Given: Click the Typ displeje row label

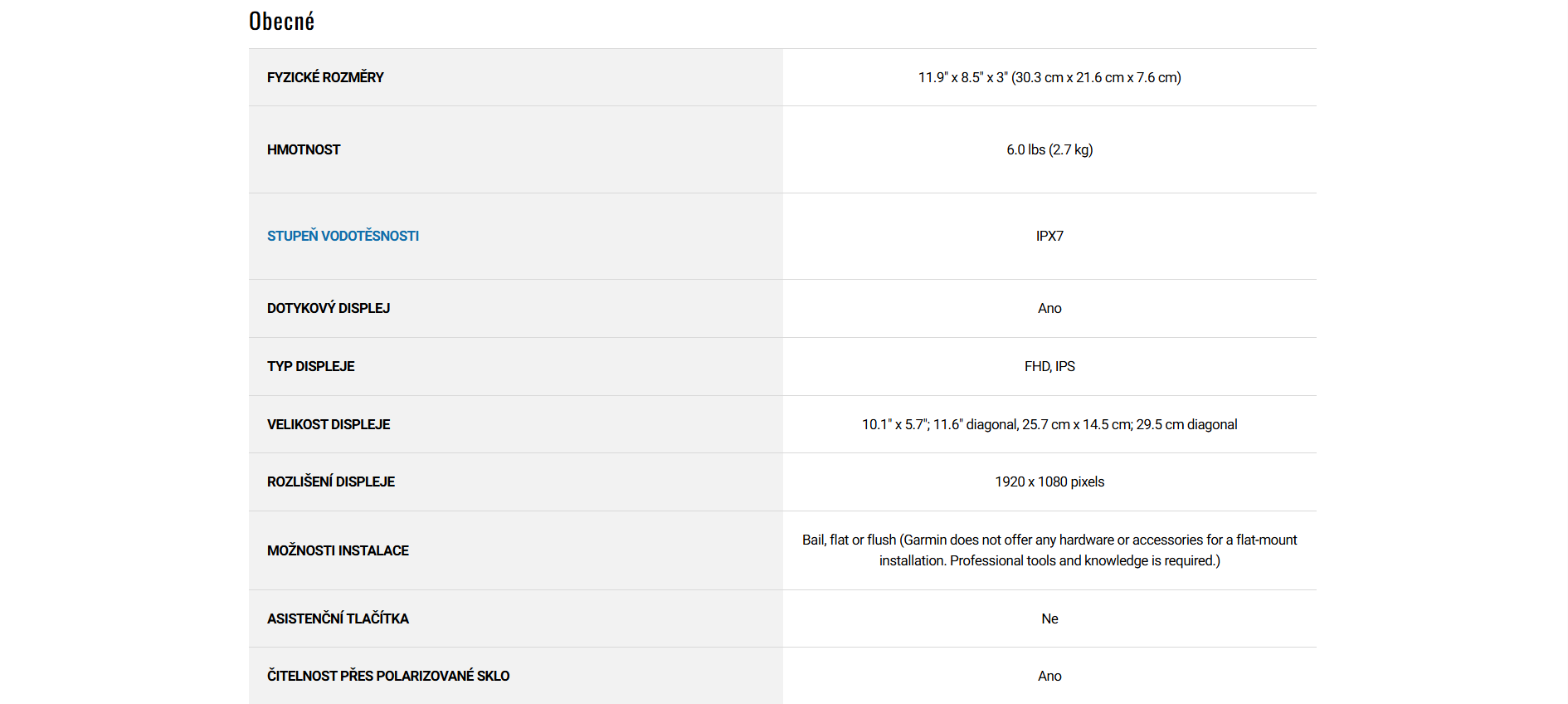Looking at the screenshot, I should click(x=310, y=366).
